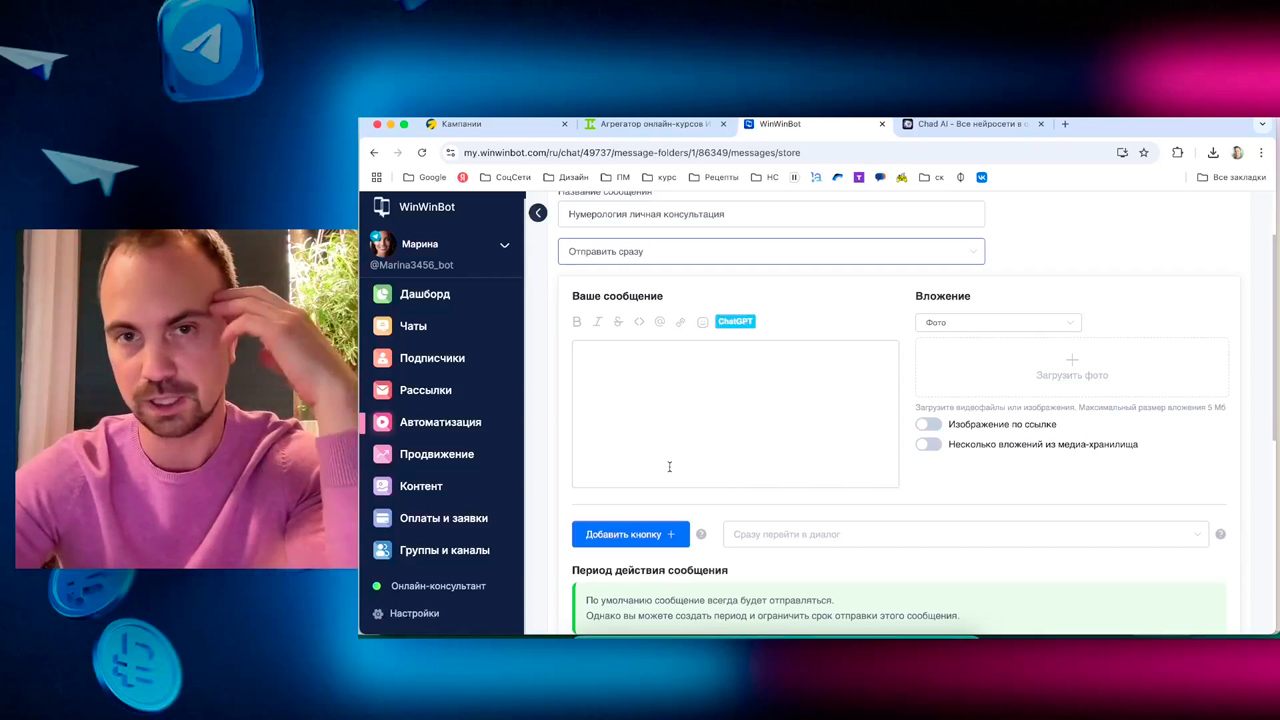Viewport: 1280px width, 720px height.
Task: Collapse the sidebar with the round arrow button
Action: (x=538, y=213)
